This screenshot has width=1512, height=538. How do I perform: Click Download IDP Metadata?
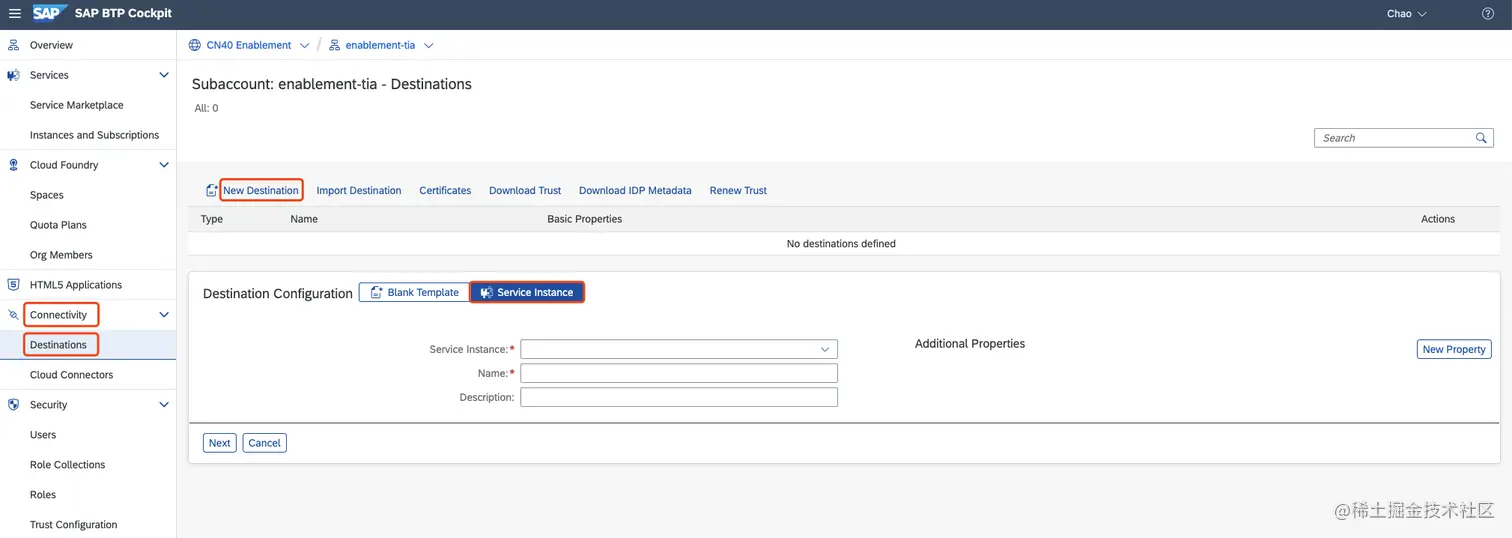pos(635,190)
